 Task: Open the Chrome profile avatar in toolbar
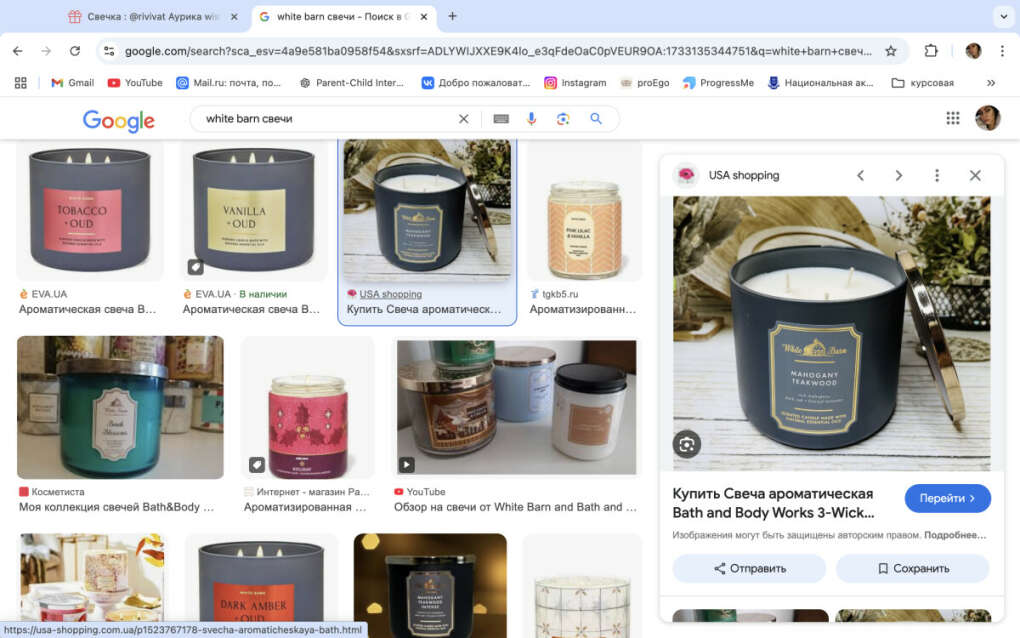click(x=973, y=51)
